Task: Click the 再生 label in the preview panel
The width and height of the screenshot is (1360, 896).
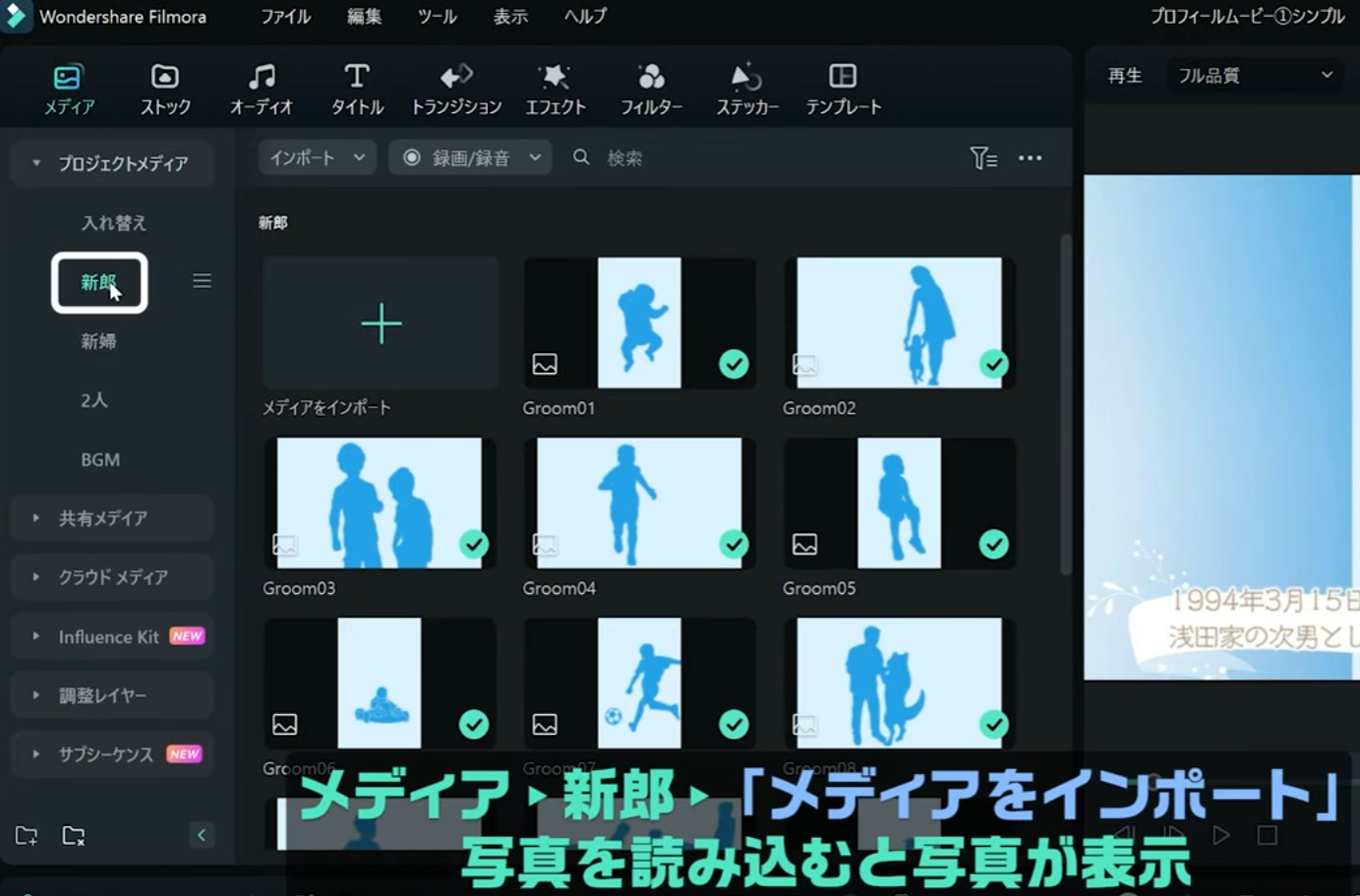Action: [x=1125, y=76]
